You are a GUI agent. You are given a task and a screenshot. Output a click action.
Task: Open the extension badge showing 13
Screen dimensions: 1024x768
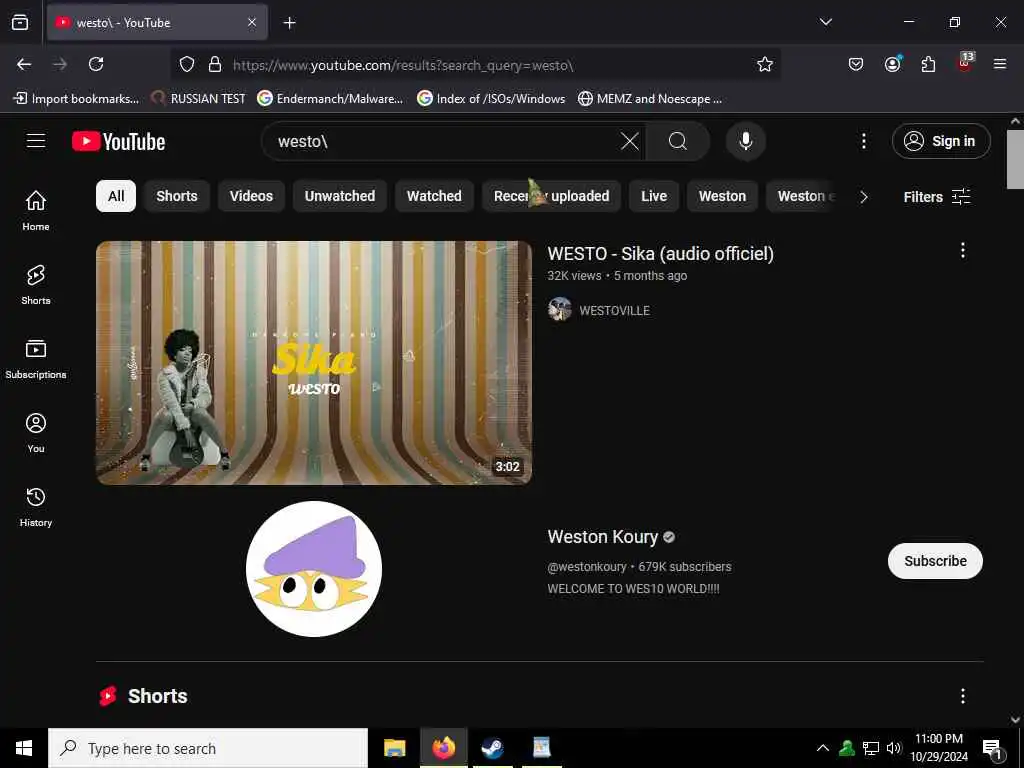[x=965, y=63]
